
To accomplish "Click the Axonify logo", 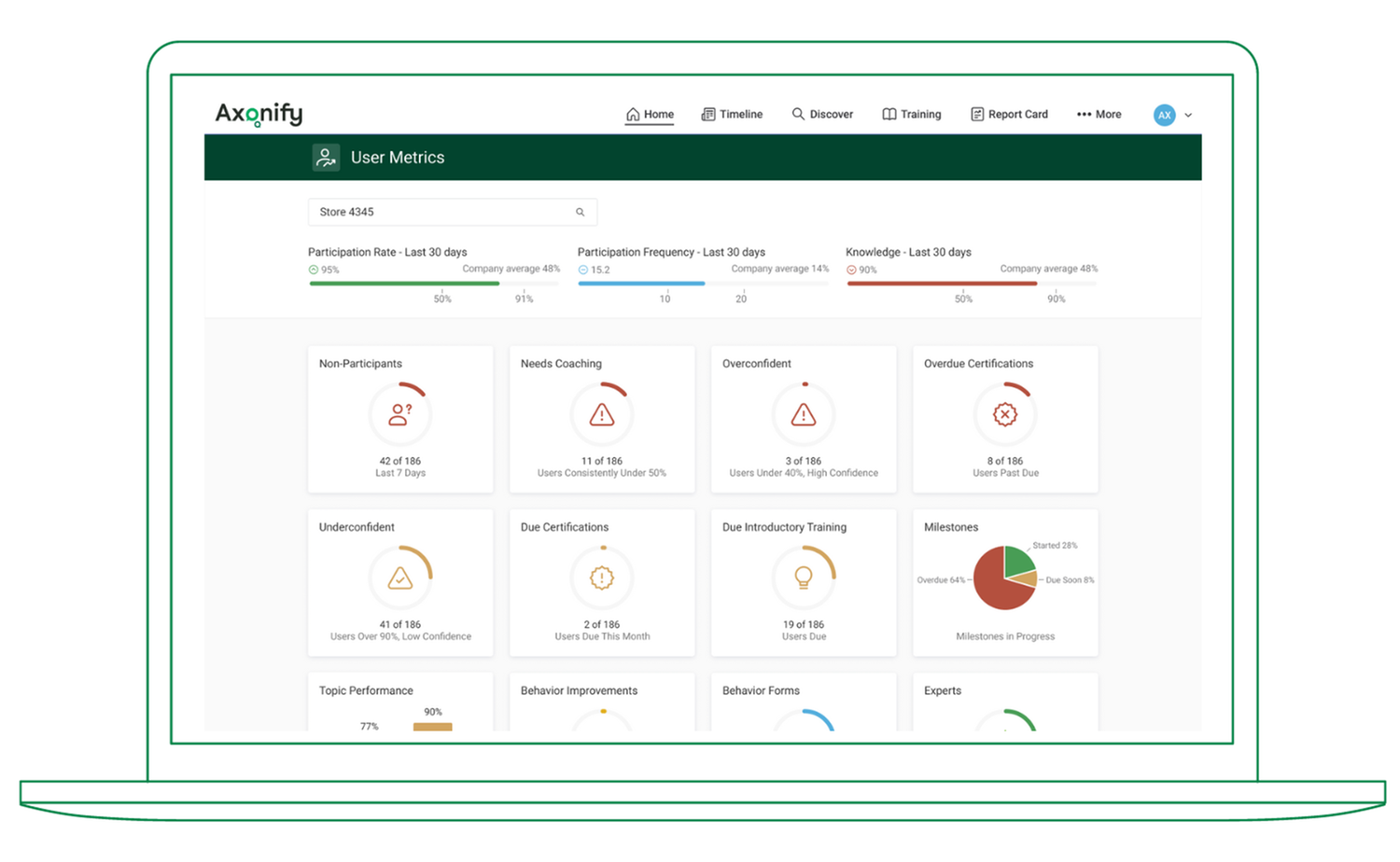I will point(259,114).
